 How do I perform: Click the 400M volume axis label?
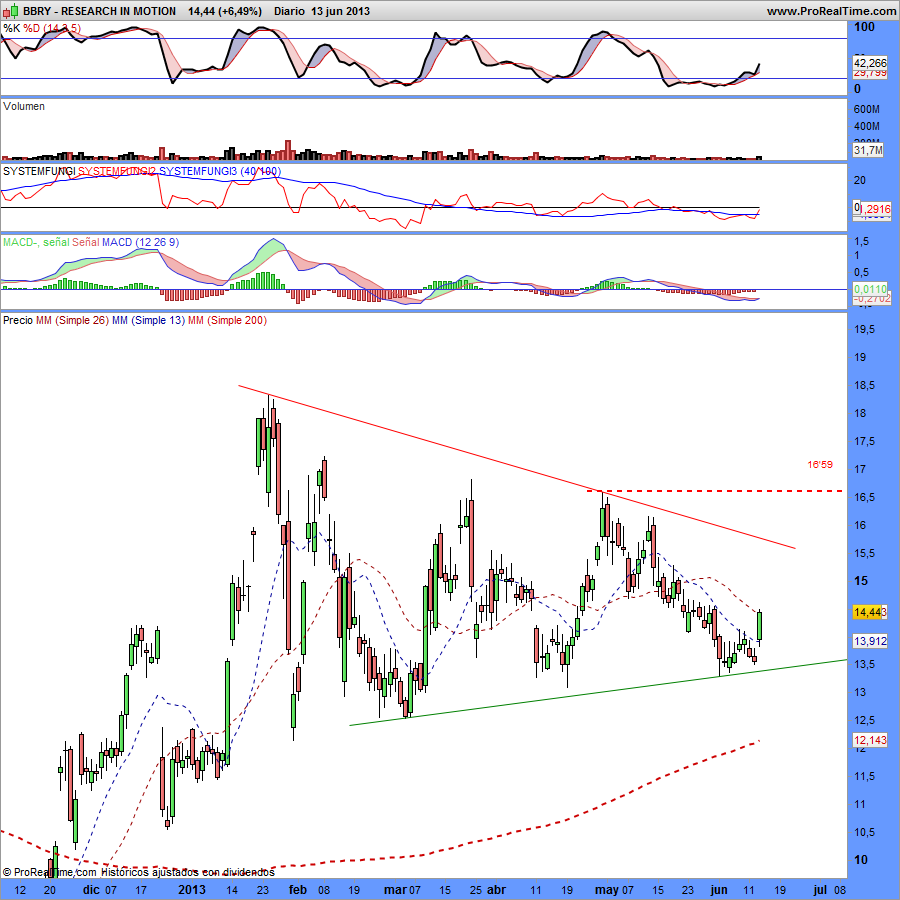pos(867,126)
